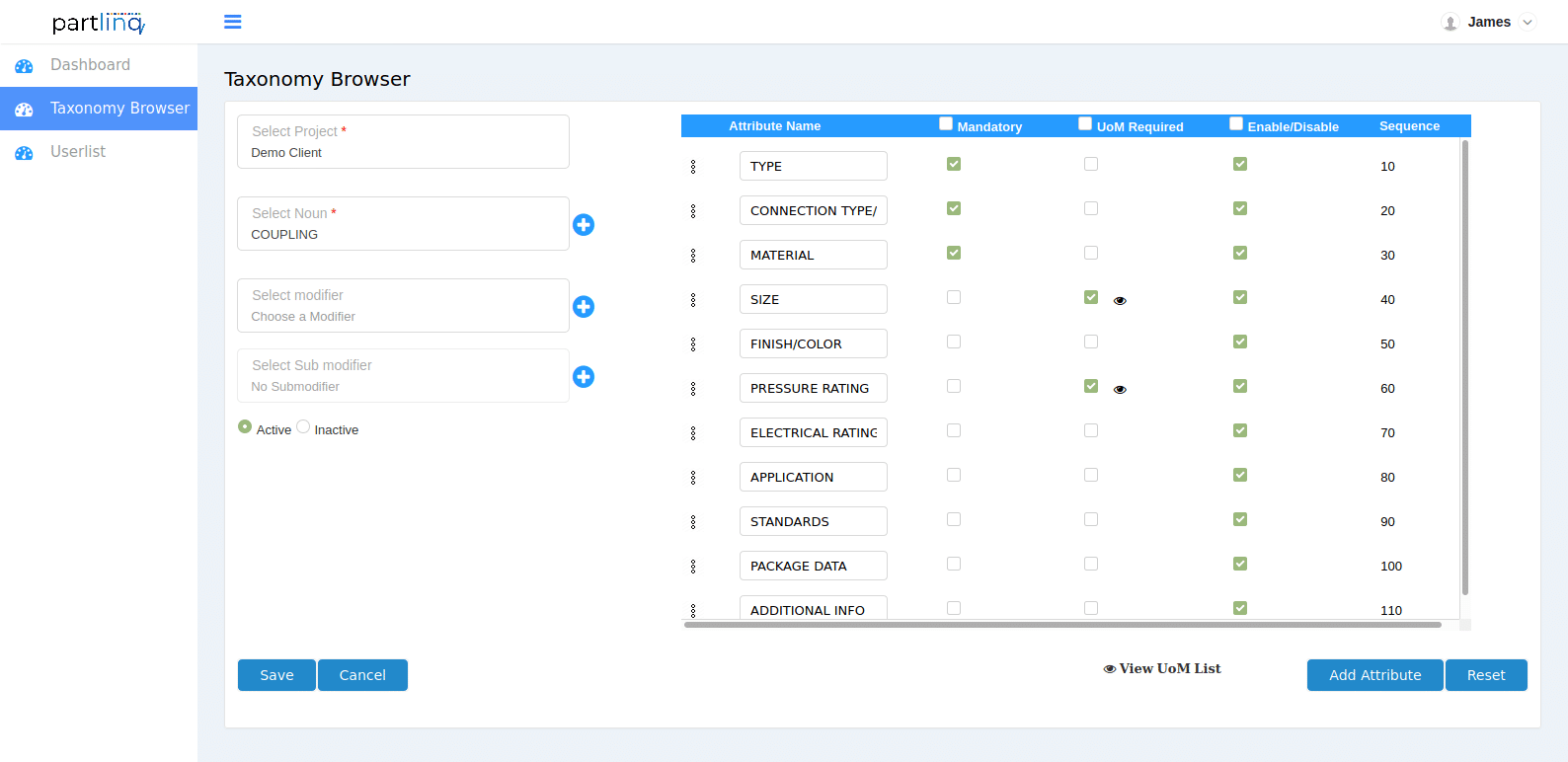Screen dimensions: 1568x762
Task: Open Taxonomy Browser in the sidebar
Action: click(x=99, y=109)
